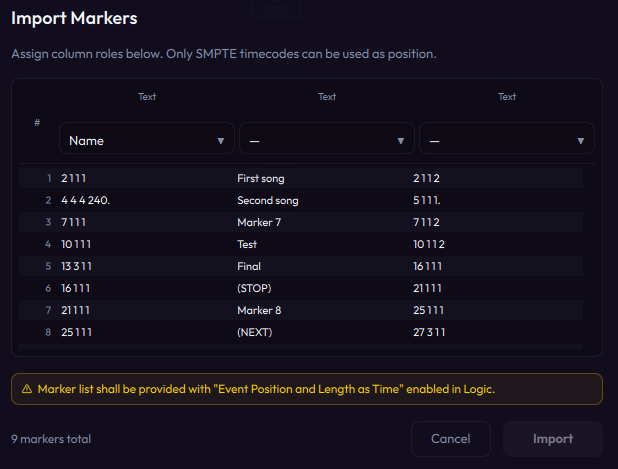Click the '10 1 1 1' cell in row 4
The width and height of the screenshot is (618, 469).
[x=76, y=244]
